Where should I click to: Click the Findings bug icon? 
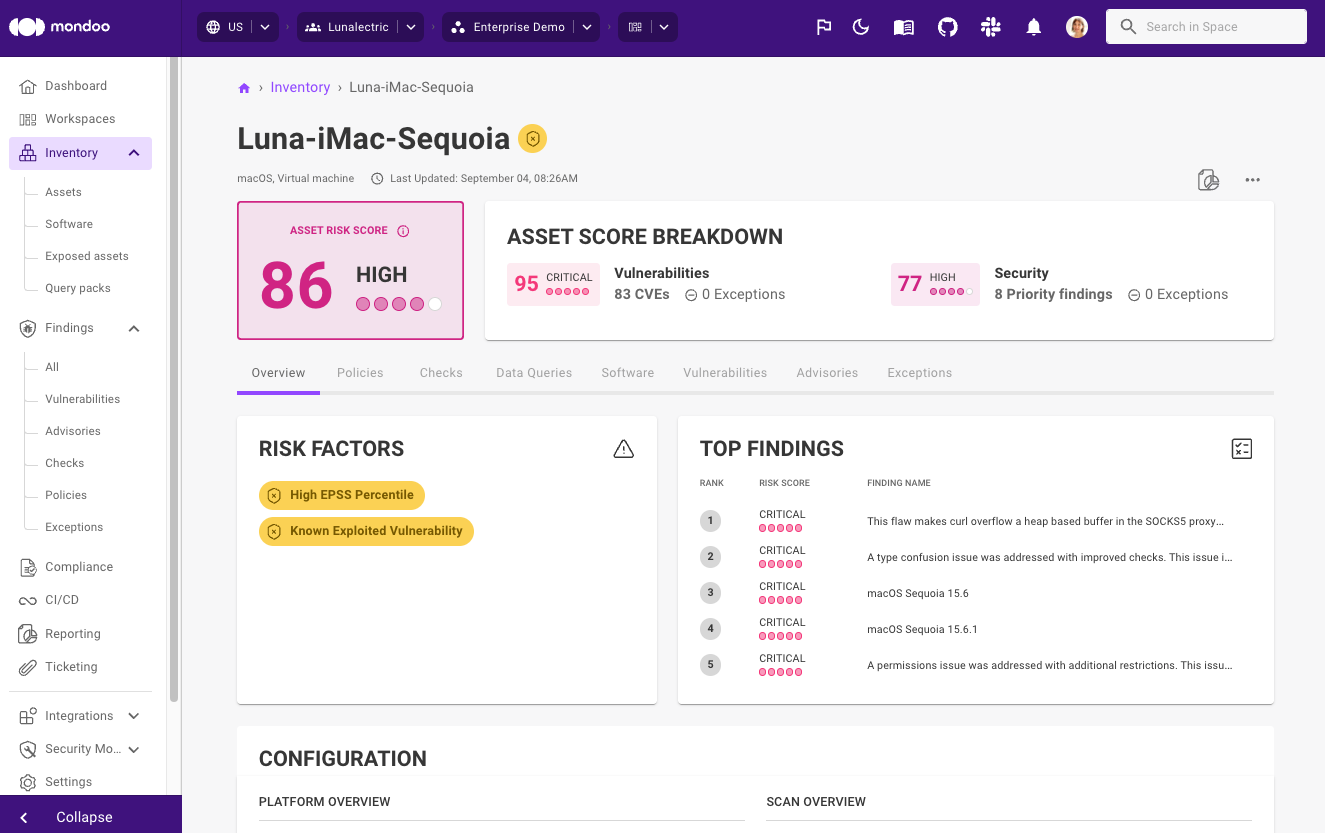click(28, 328)
